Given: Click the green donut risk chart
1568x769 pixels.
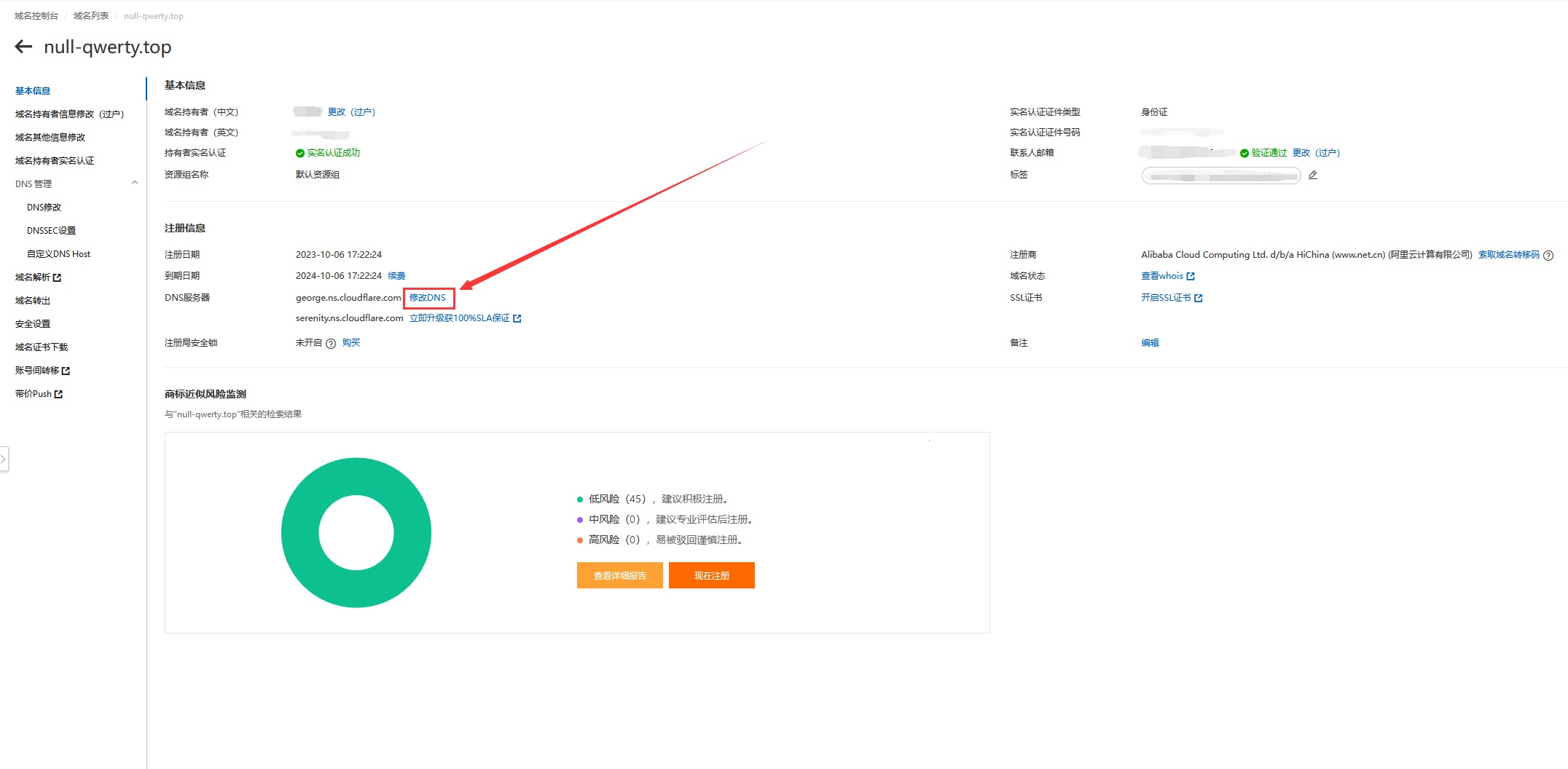Looking at the screenshot, I should pyautogui.click(x=305, y=532).
